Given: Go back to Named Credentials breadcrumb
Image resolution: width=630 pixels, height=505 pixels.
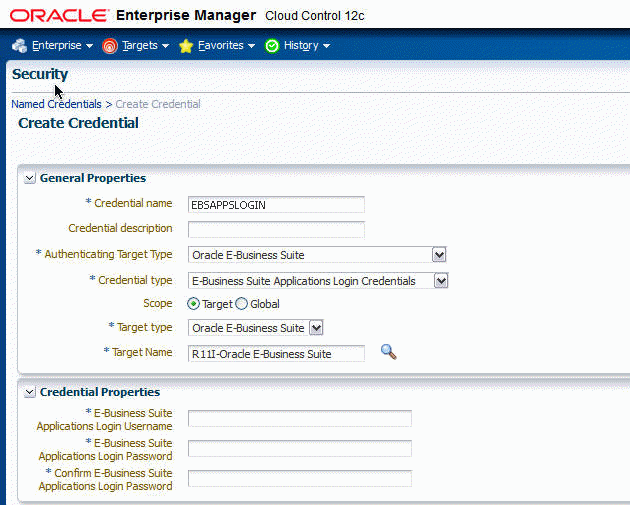Looking at the screenshot, I should click(56, 104).
